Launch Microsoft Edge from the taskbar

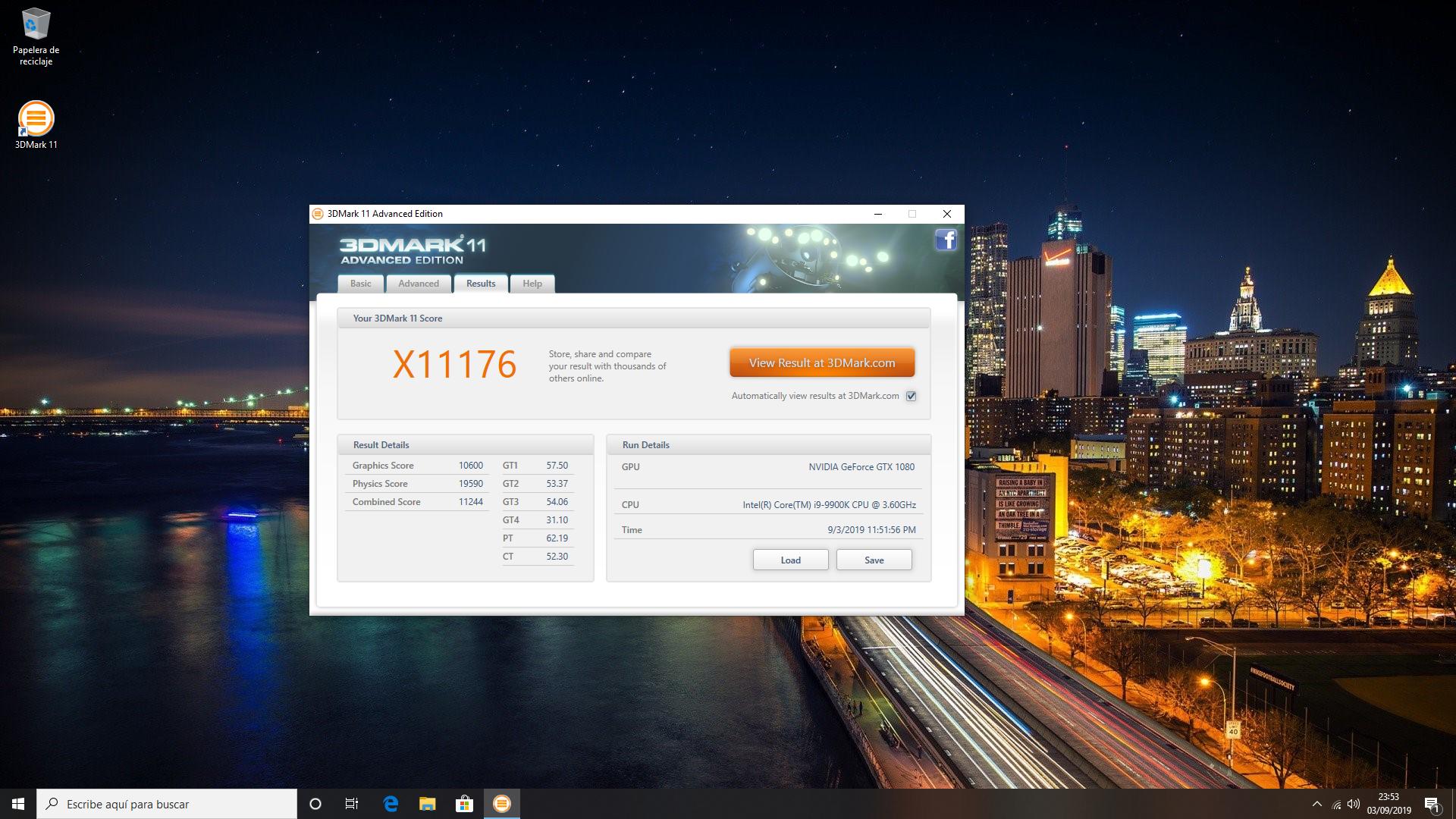[391, 804]
